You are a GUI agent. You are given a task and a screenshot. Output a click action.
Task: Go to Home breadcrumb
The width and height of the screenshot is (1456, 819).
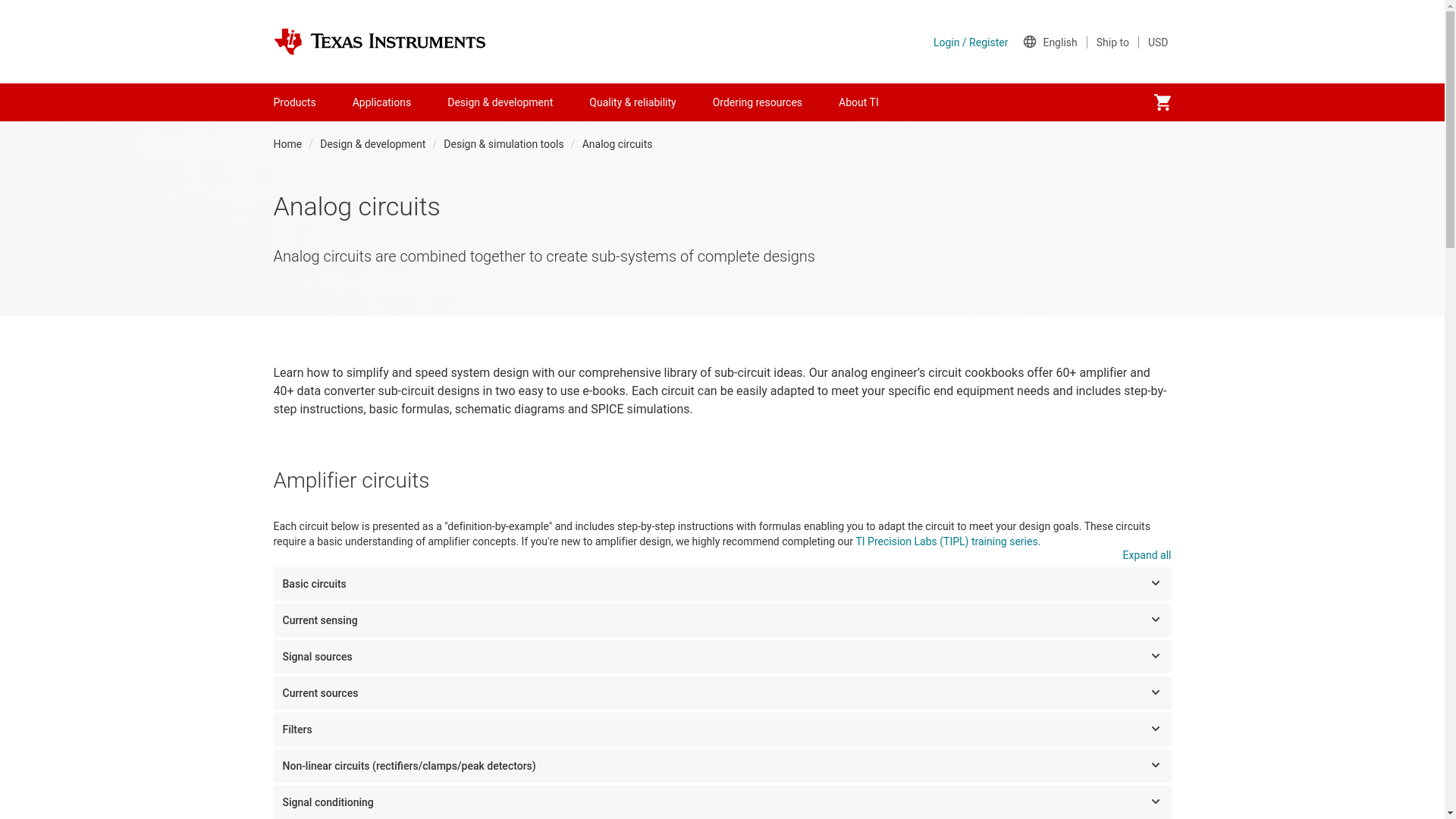(x=287, y=144)
